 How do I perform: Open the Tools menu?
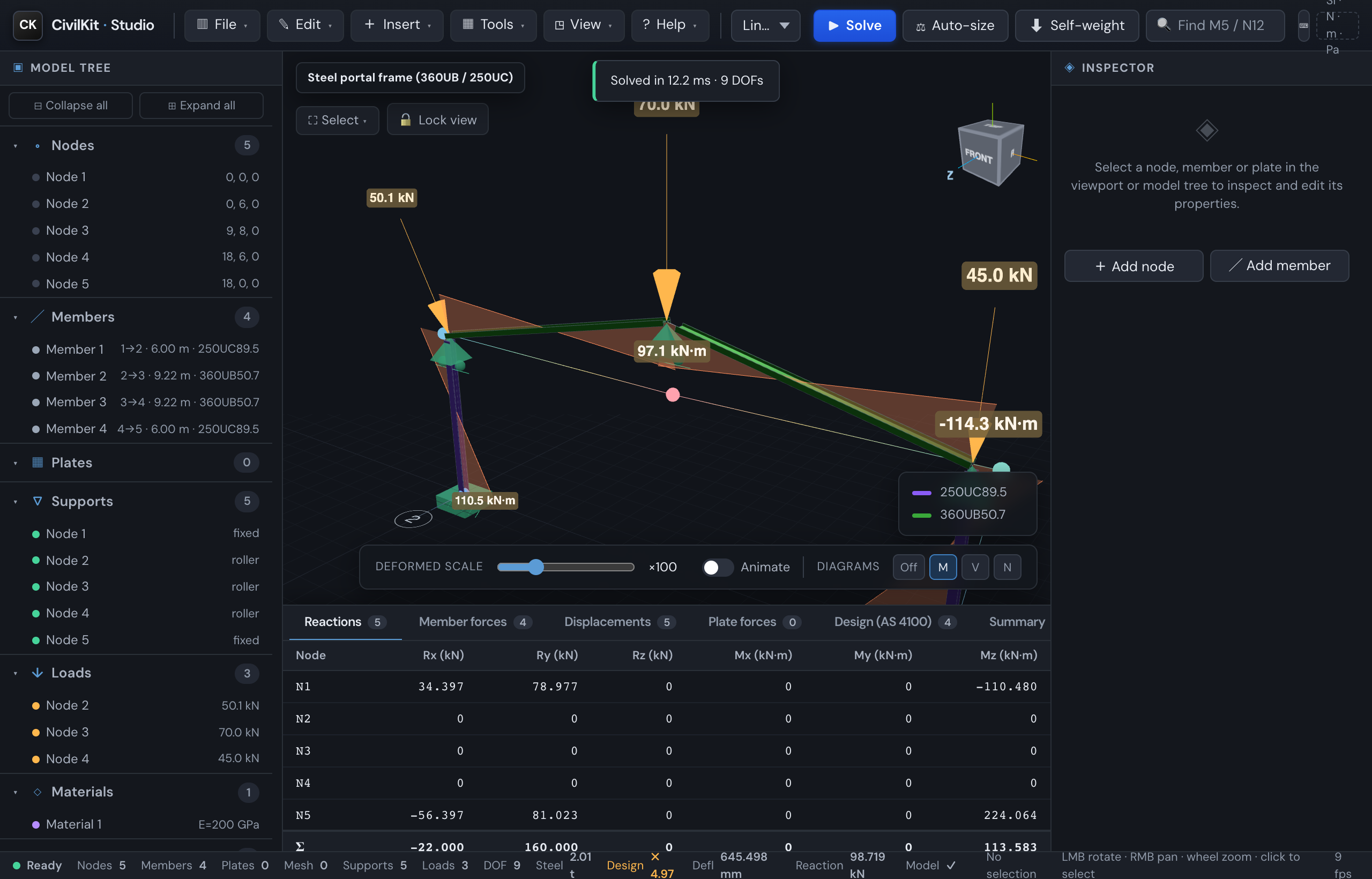493,25
